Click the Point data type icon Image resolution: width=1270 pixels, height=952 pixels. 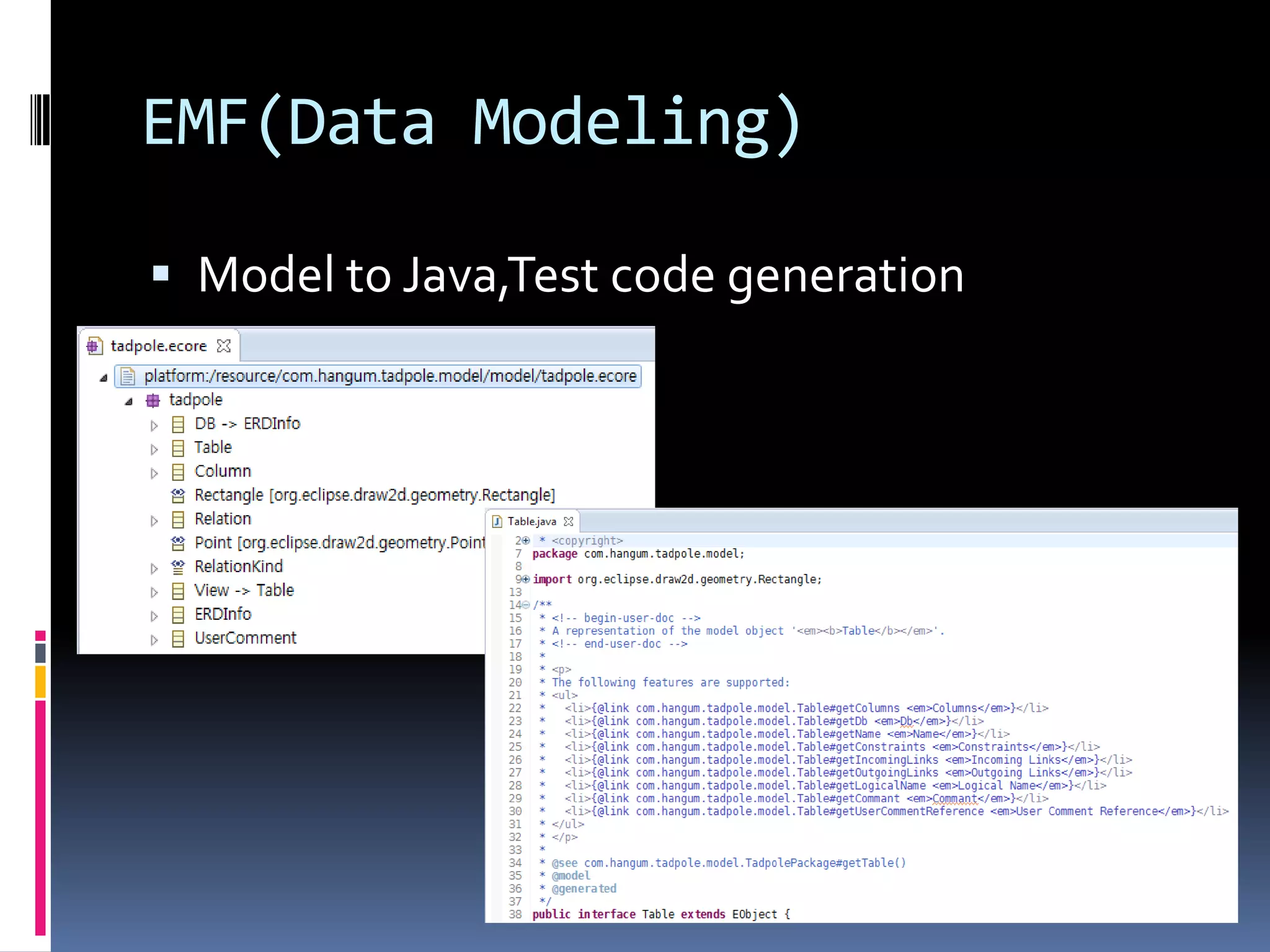(x=178, y=543)
